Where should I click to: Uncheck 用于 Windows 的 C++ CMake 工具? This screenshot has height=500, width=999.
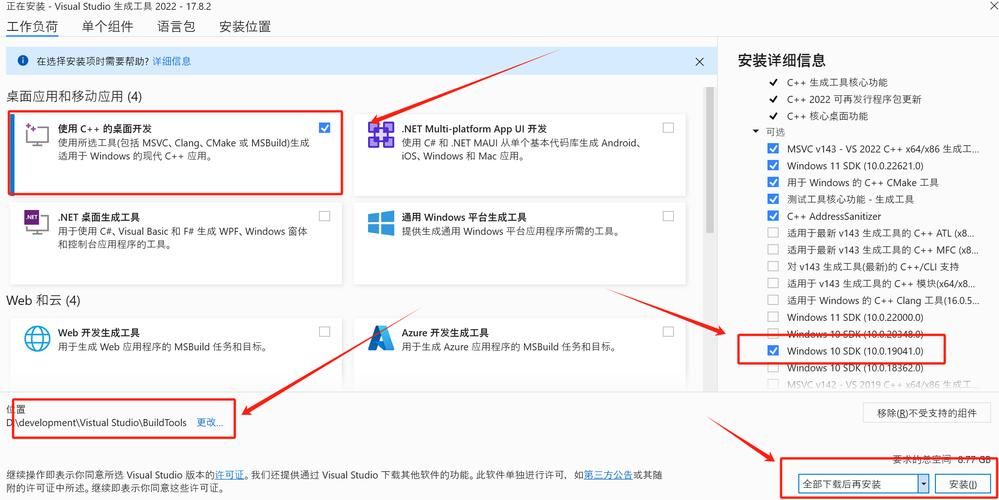773,182
